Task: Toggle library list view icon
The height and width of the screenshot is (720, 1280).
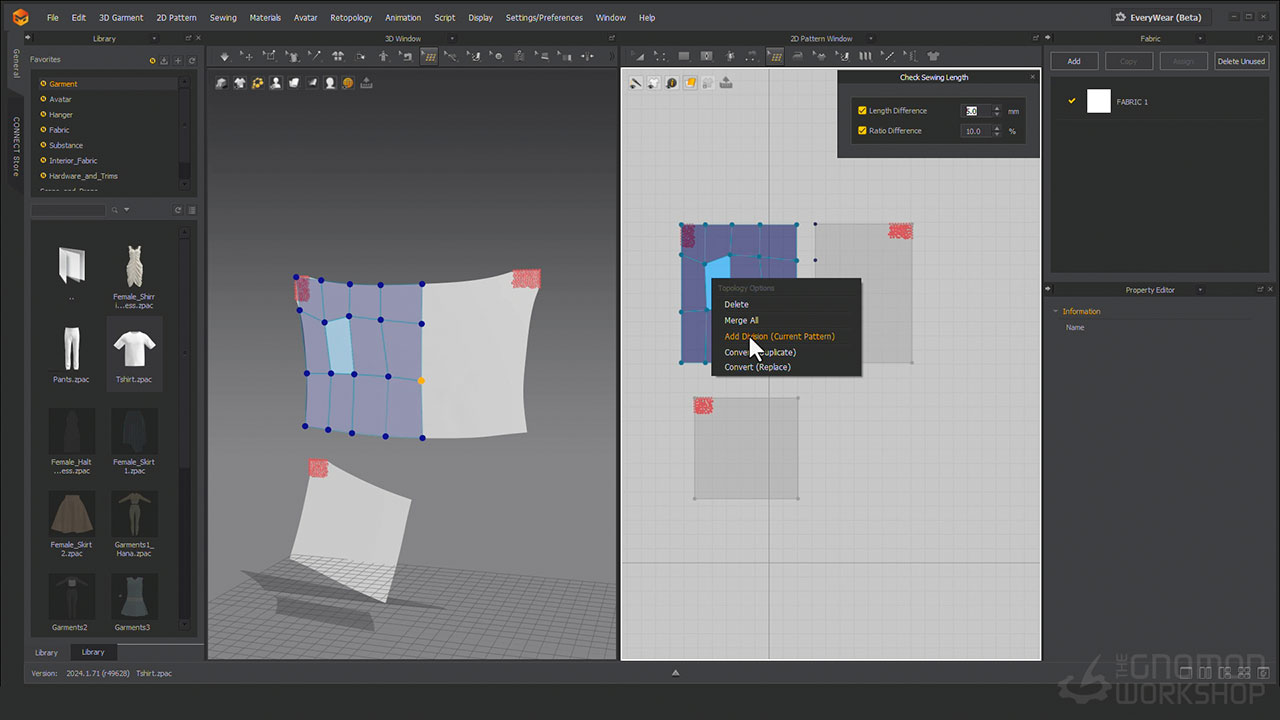Action: [x=192, y=210]
